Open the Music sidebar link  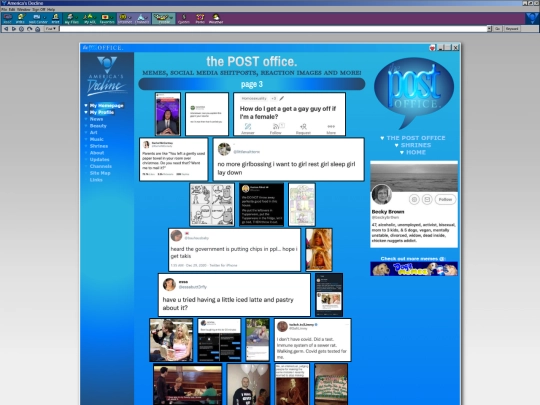pyautogui.click(x=96, y=139)
